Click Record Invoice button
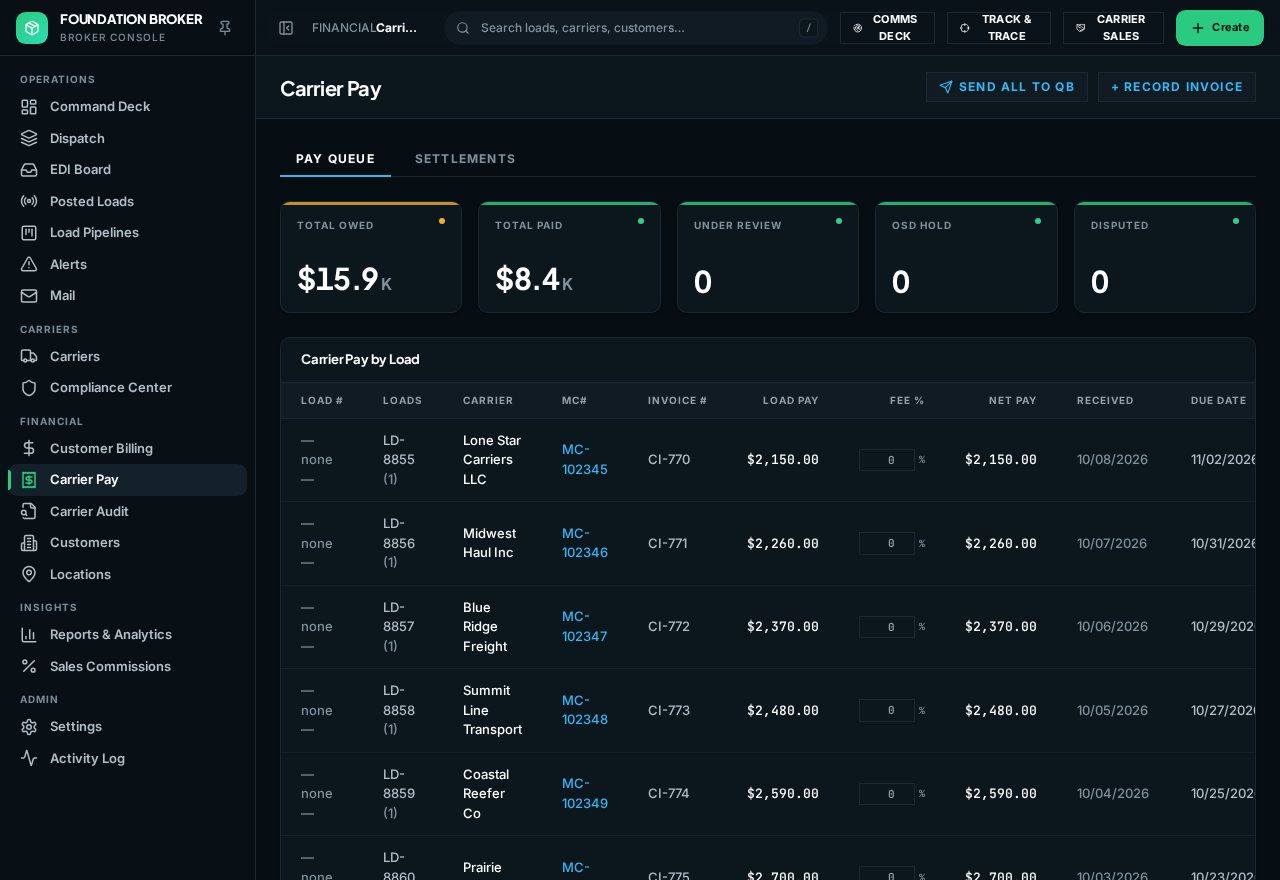 [x=1177, y=87]
